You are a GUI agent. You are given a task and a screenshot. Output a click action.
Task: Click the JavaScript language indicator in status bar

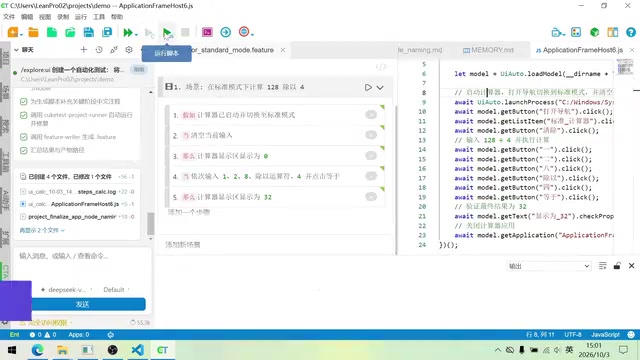tap(605, 335)
